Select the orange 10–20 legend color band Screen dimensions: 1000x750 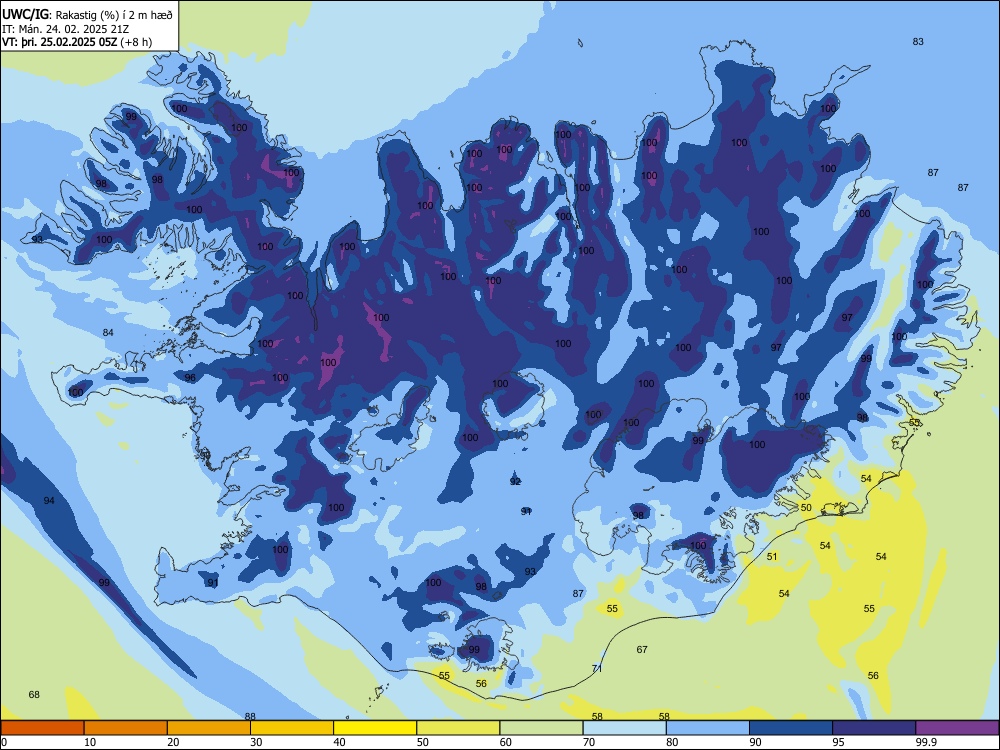pyautogui.click(x=126, y=728)
